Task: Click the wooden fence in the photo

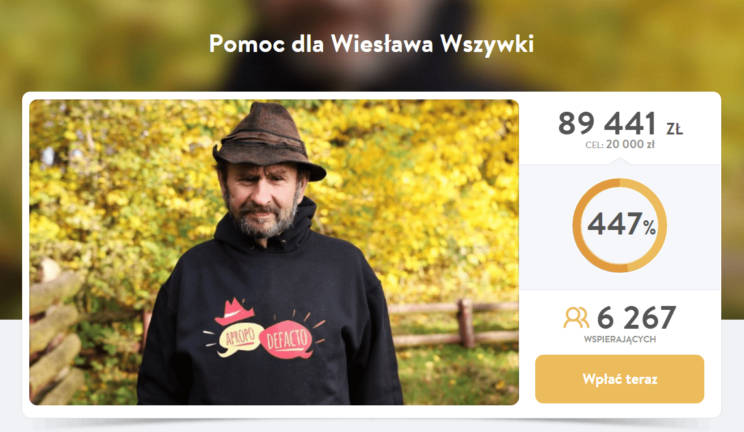Action: point(452,323)
